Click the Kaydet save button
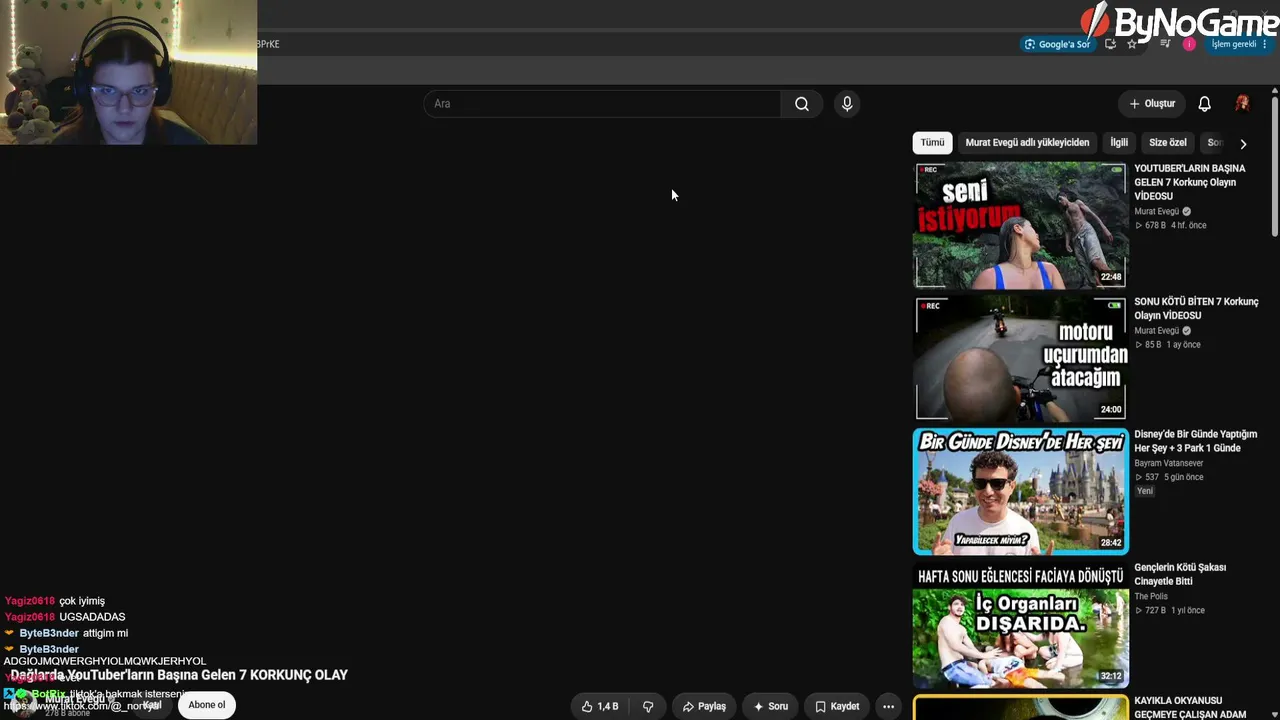Image resolution: width=1280 pixels, height=720 pixels. (x=837, y=706)
